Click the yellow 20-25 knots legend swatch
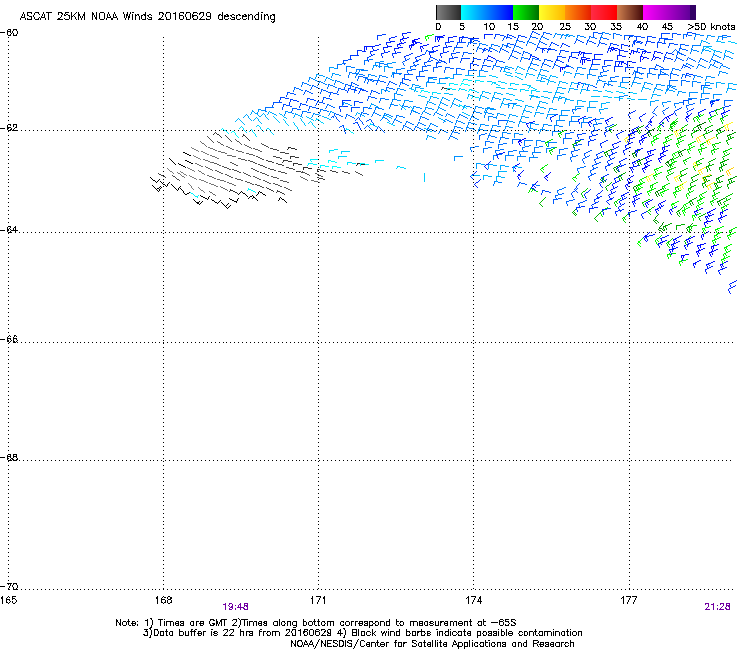Image resolution: width=740 pixels, height=650 pixels. 552,12
